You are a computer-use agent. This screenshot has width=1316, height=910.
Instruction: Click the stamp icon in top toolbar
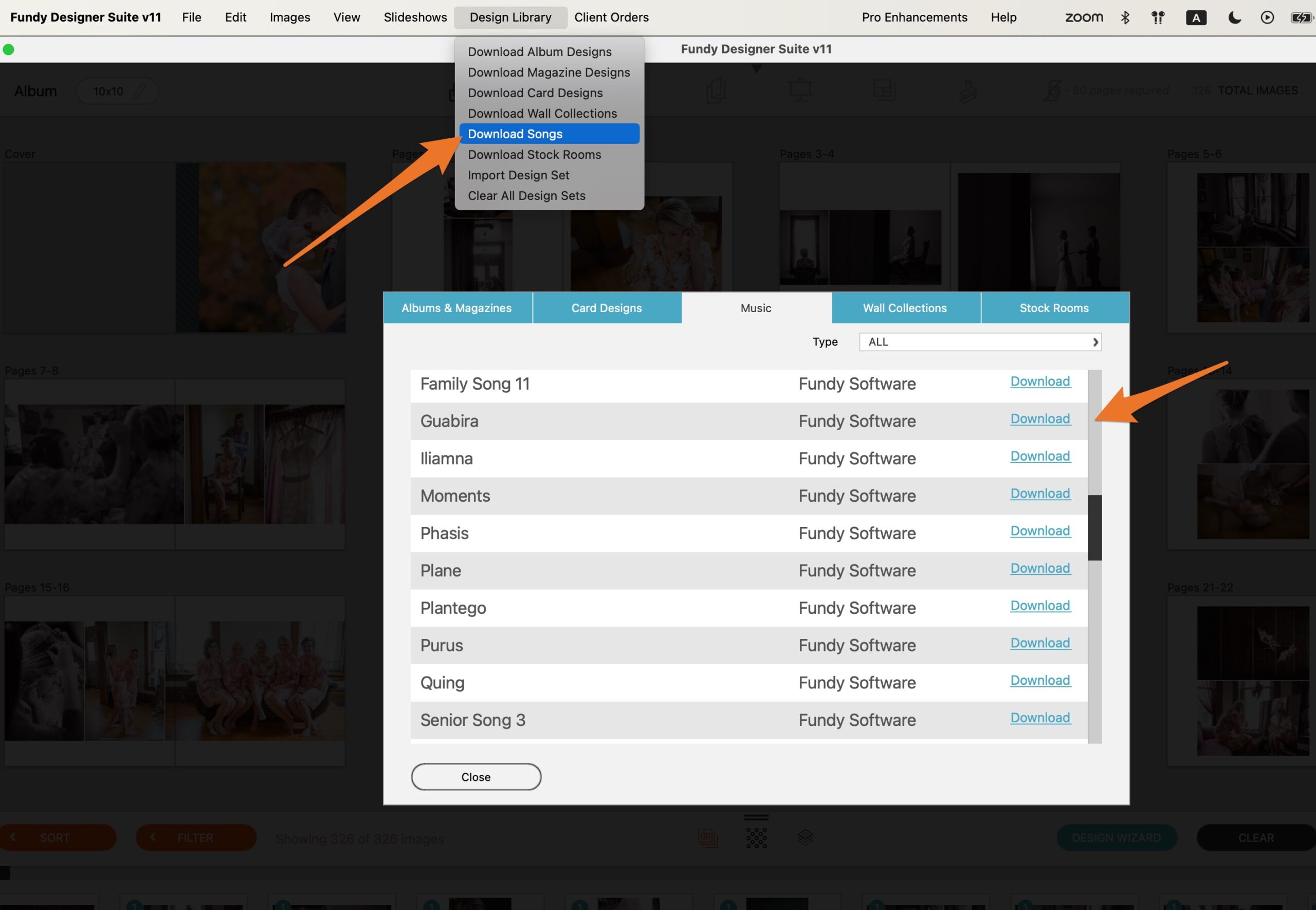[968, 90]
